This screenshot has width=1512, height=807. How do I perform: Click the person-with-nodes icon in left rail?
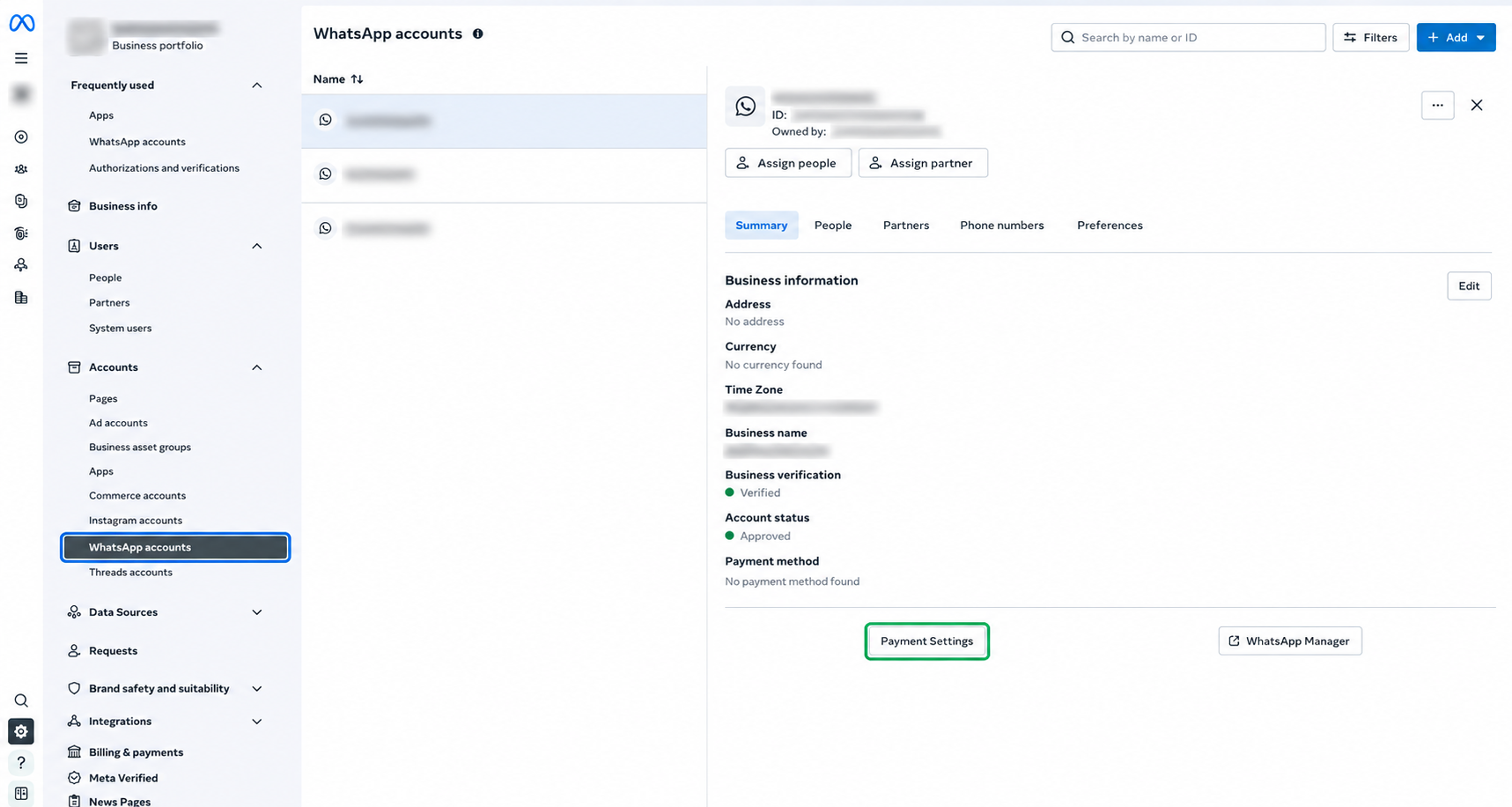click(x=21, y=265)
